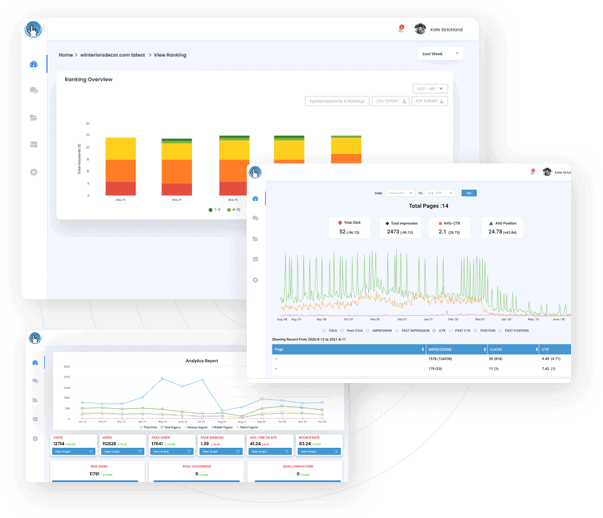Open the dashboard icon in the Ranking panel sidebar
The image size is (603, 518).
(x=34, y=65)
